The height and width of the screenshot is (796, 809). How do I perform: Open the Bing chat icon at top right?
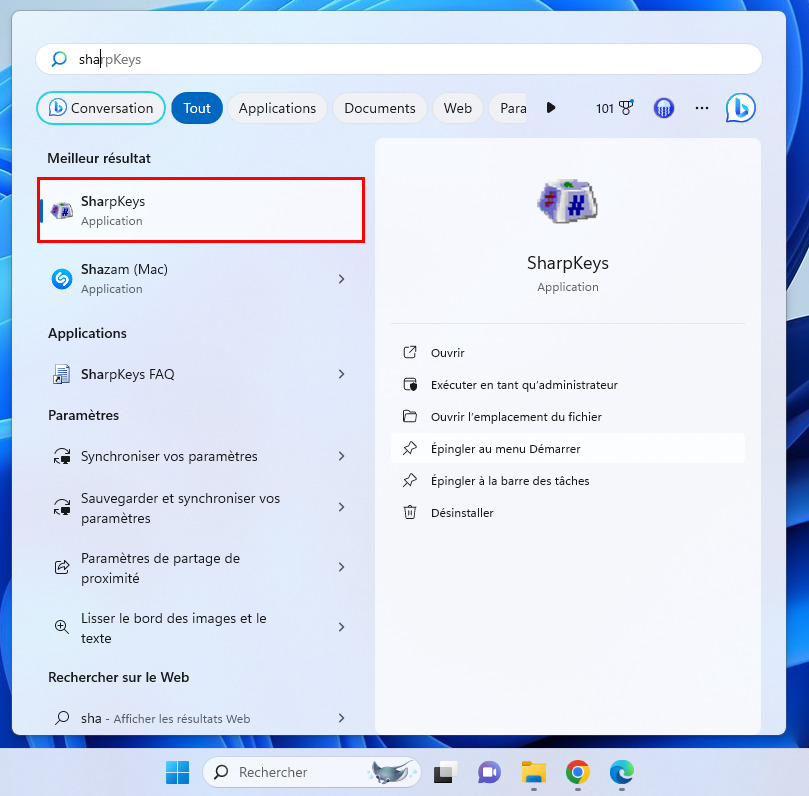[x=740, y=108]
